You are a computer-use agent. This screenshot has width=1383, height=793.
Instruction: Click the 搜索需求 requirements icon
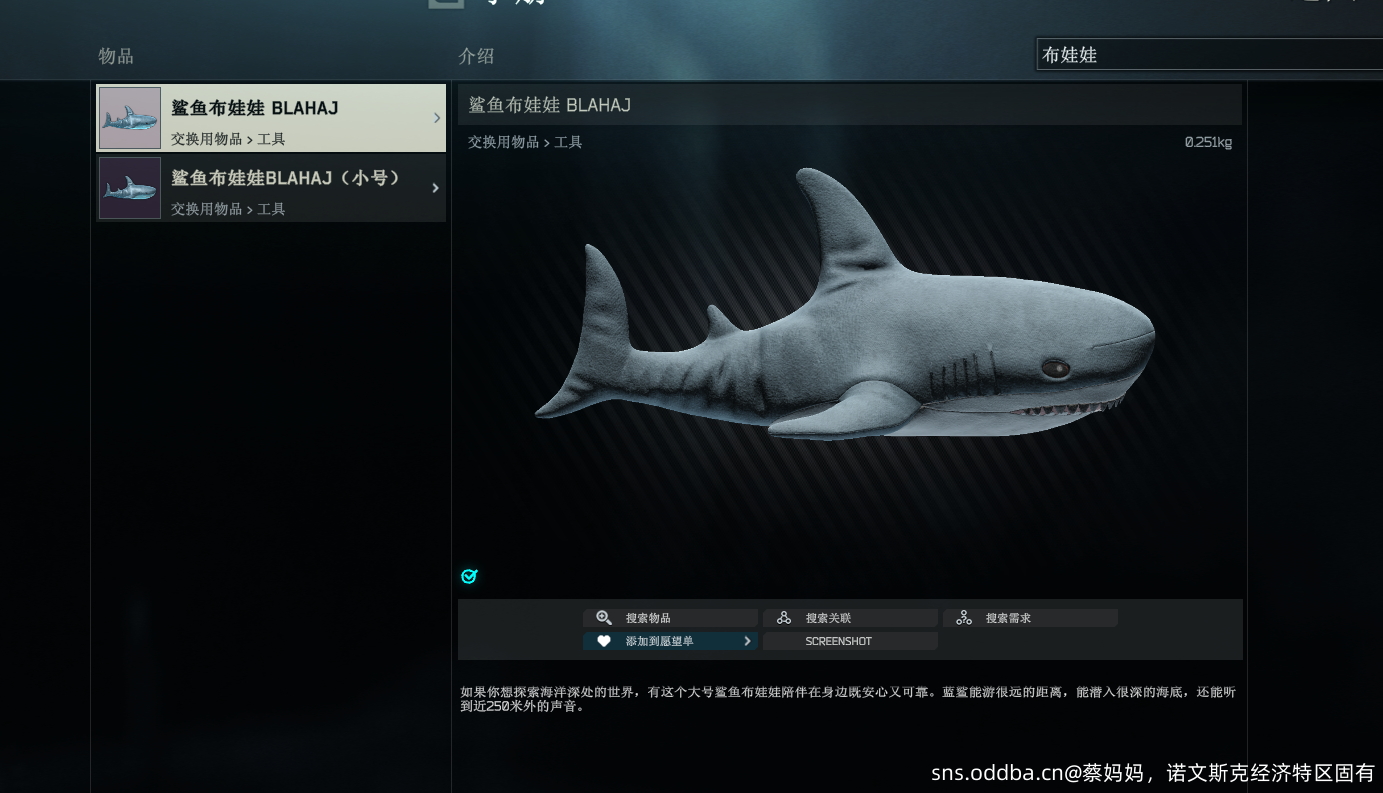[x=964, y=618]
